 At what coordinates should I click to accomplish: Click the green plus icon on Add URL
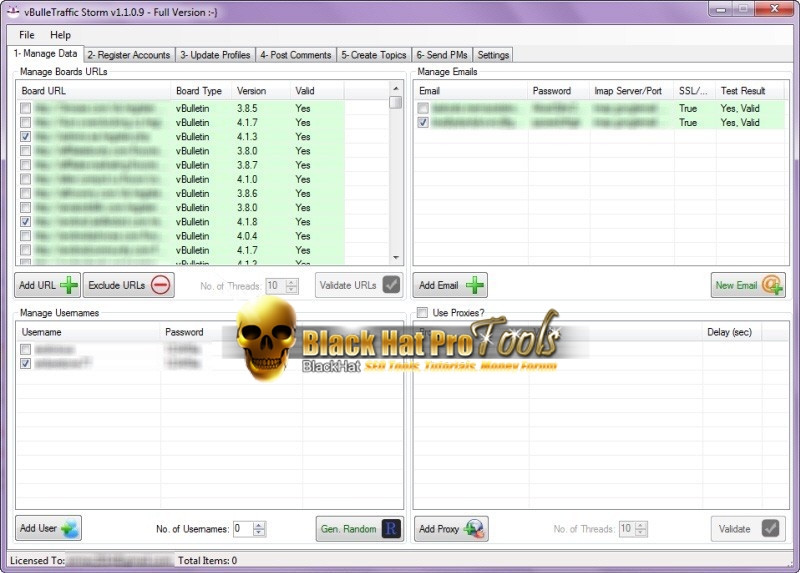pos(69,285)
